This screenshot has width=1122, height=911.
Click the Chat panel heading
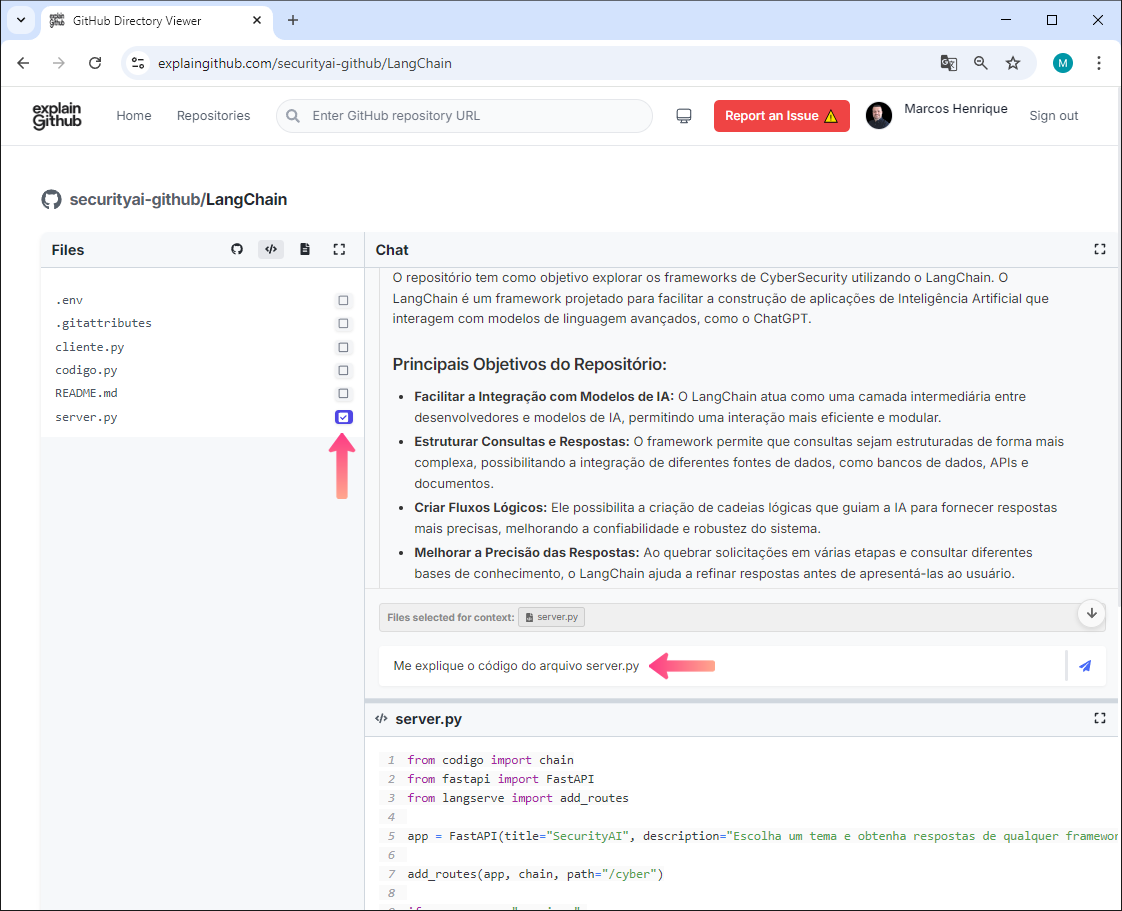pyautogui.click(x=392, y=250)
